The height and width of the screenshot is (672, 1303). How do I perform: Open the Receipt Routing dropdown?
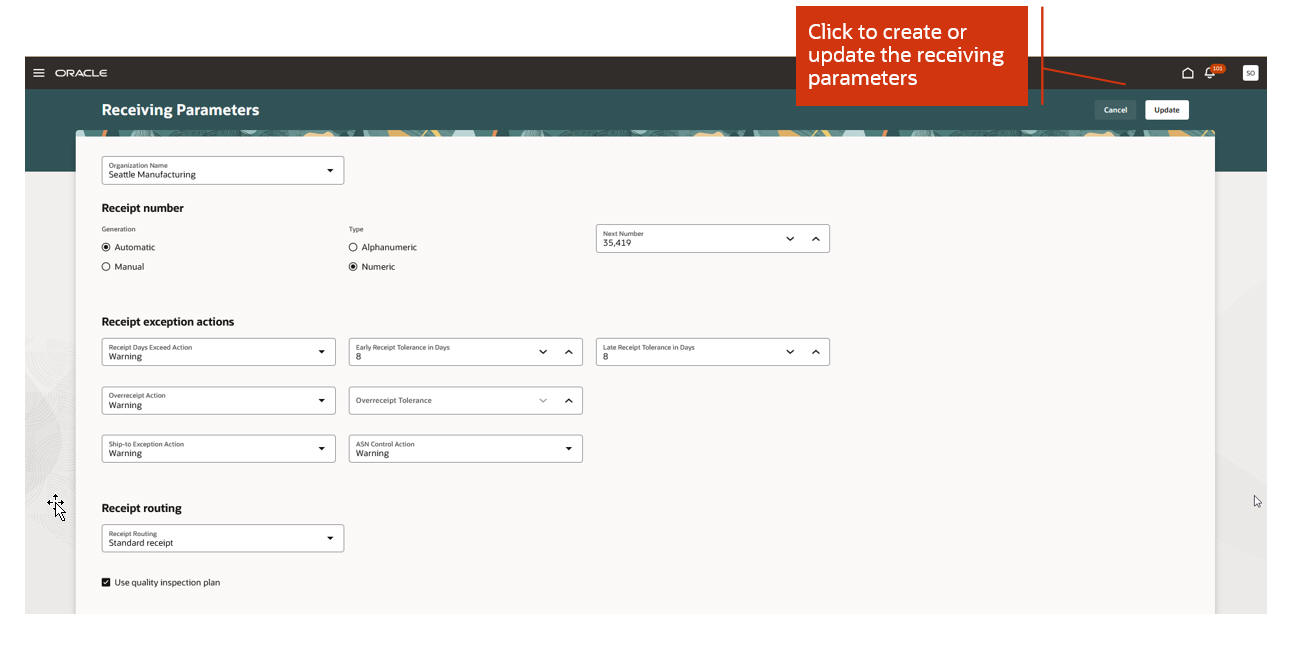tap(223, 538)
